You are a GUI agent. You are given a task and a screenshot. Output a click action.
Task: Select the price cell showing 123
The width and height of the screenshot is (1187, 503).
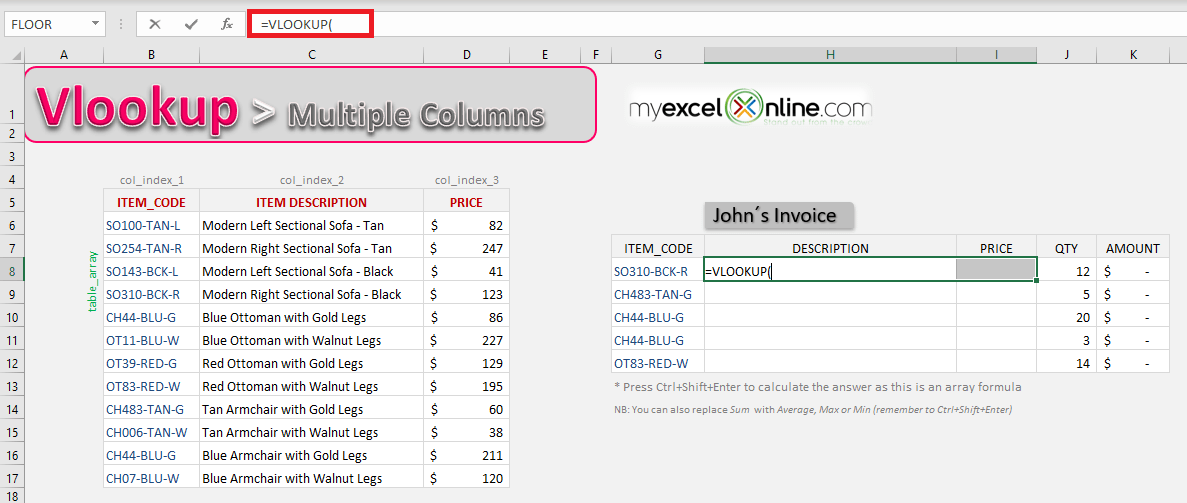tap(466, 294)
